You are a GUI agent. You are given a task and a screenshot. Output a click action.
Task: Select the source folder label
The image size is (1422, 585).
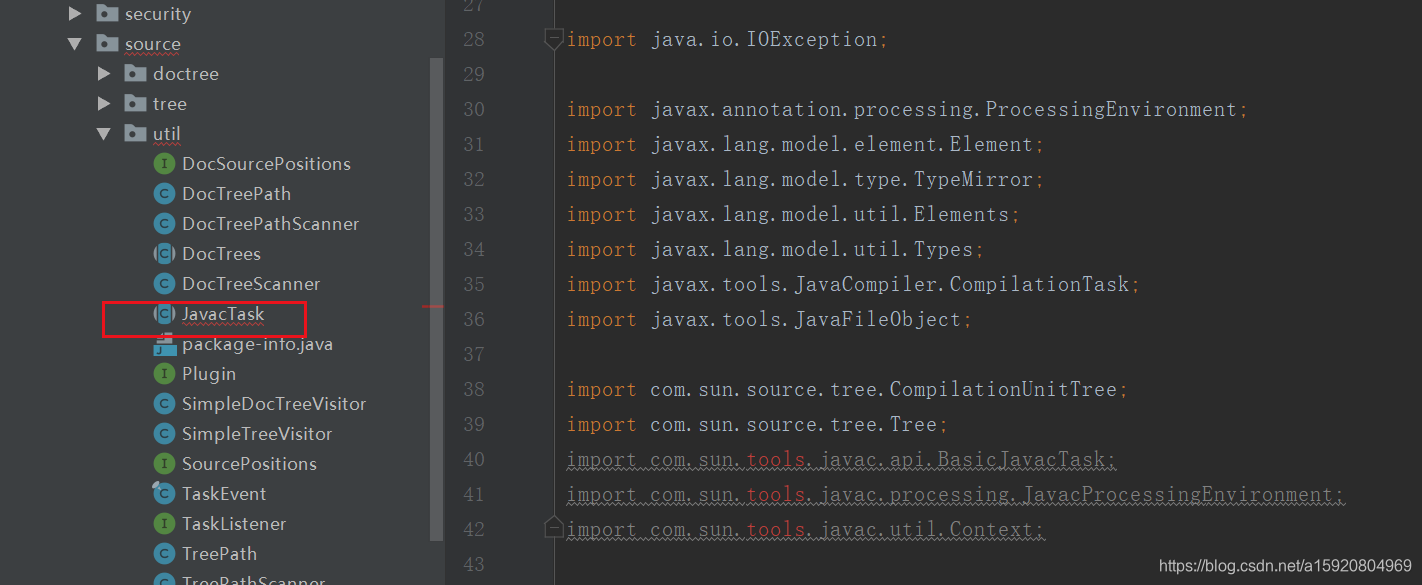point(153,44)
